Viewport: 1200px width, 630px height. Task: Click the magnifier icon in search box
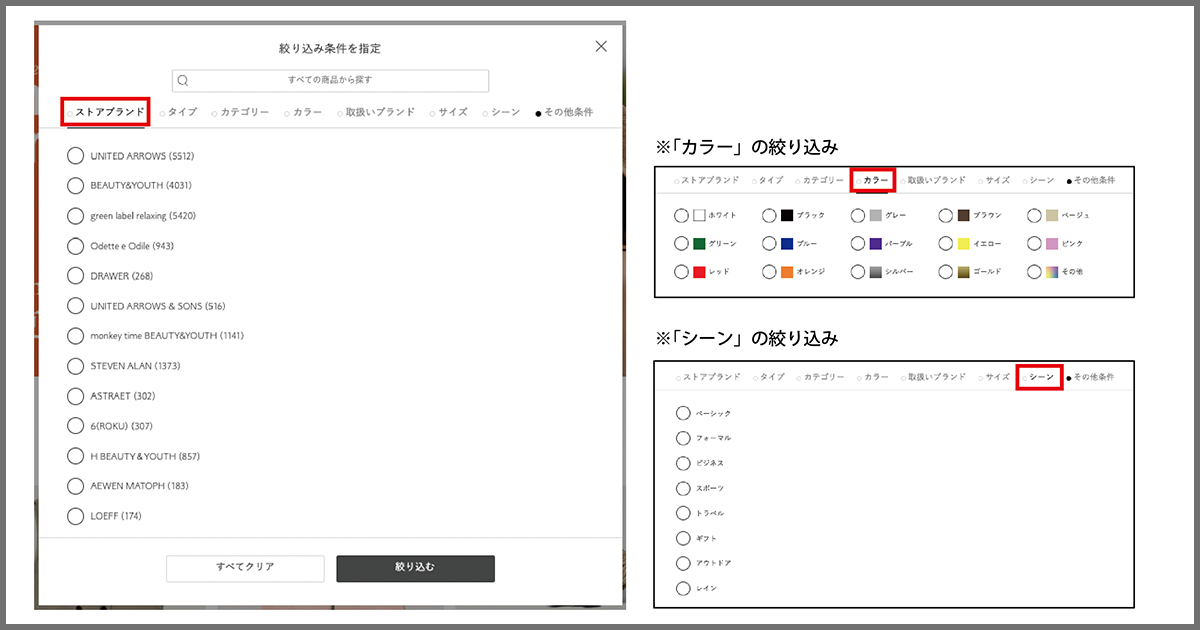tap(183, 80)
